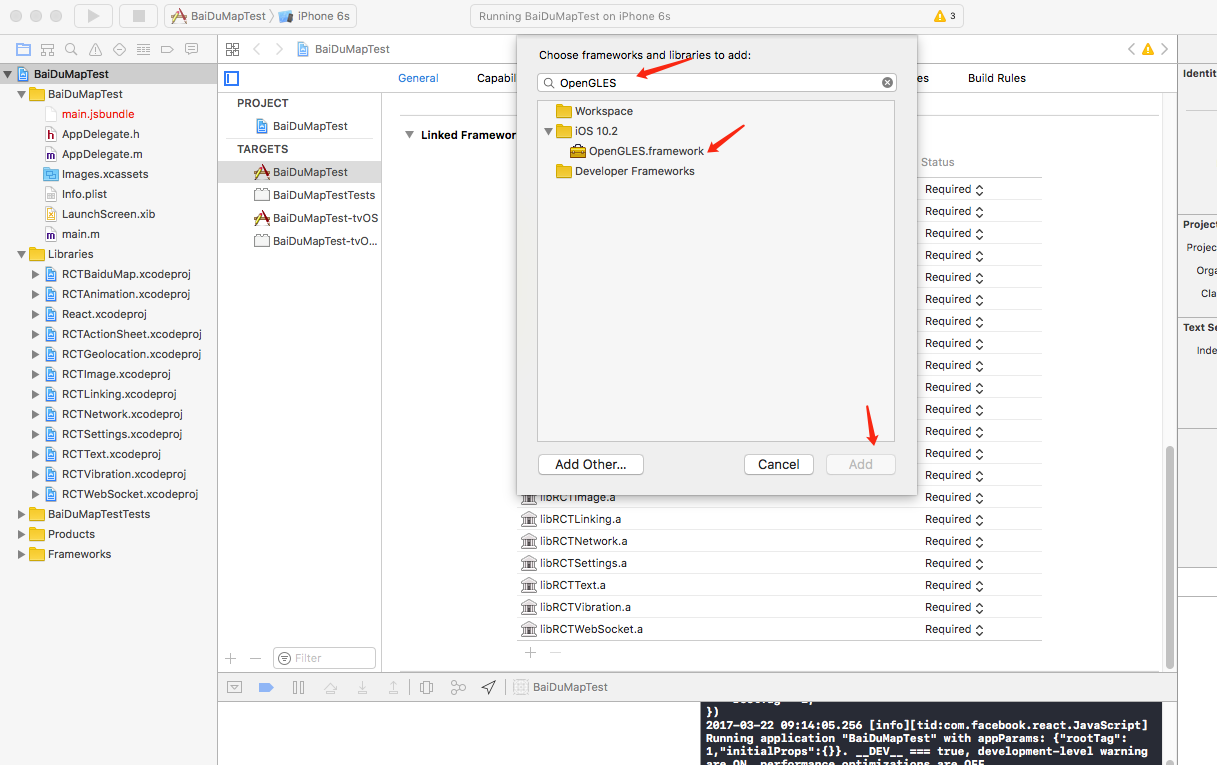
Task: Open the Test navigator diamond icon
Action: point(119,49)
